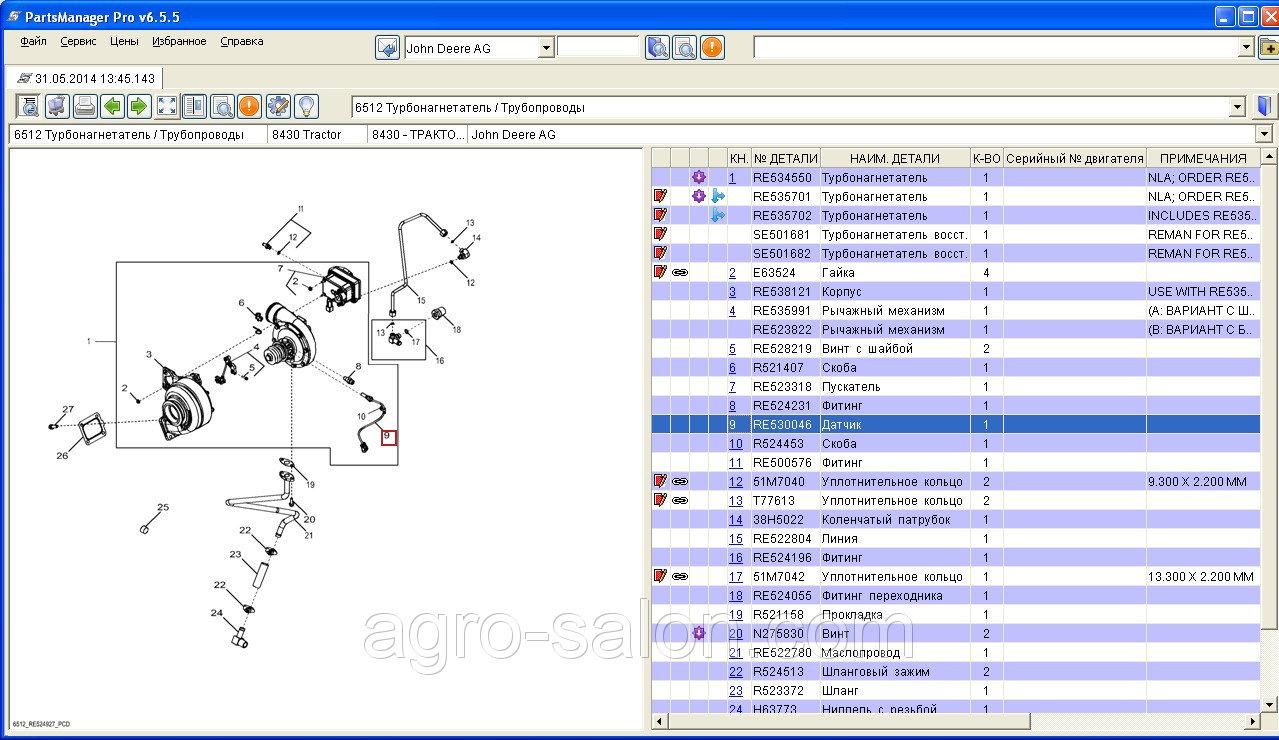Click the shopping cart icon in toolbar
This screenshot has width=1279, height=740.
56,106
